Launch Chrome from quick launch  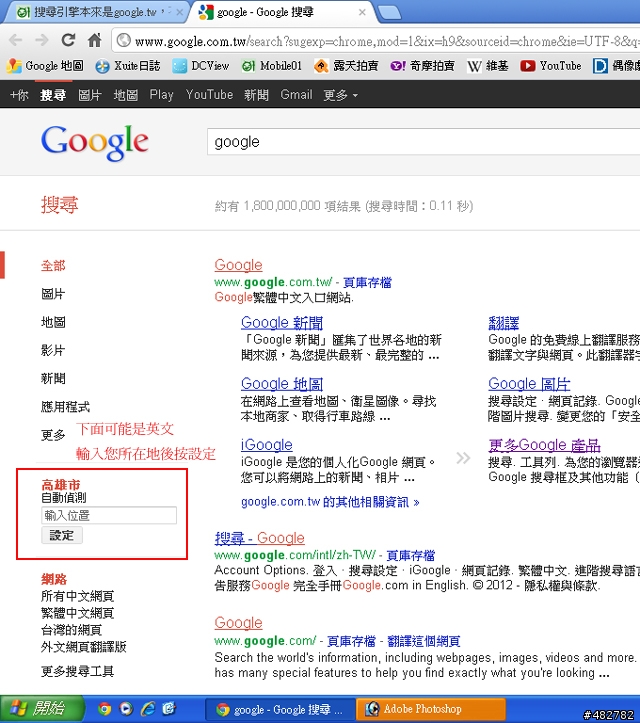click(x=104, y=708)
